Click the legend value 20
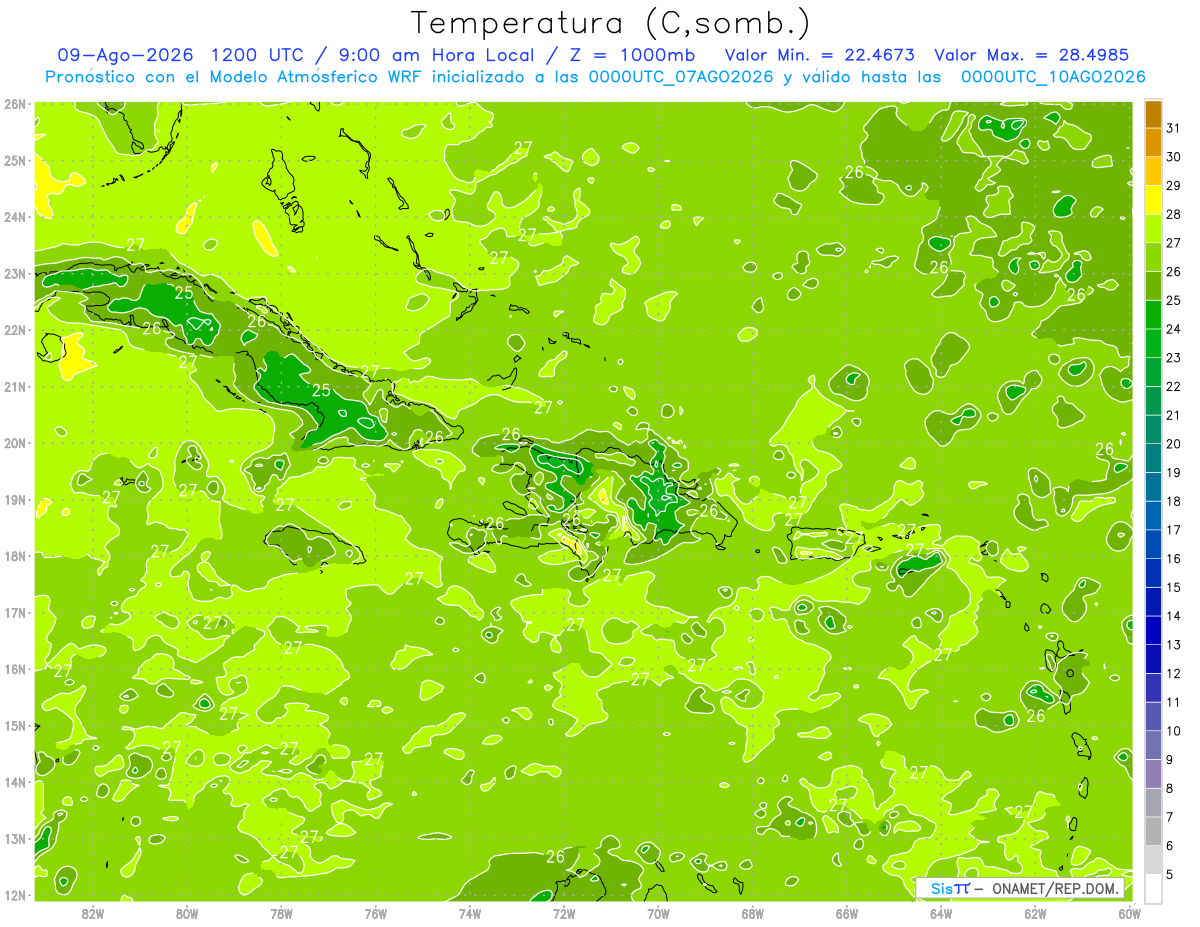The width and height of the screenshot is (1200, 927). coord(1174,443)
